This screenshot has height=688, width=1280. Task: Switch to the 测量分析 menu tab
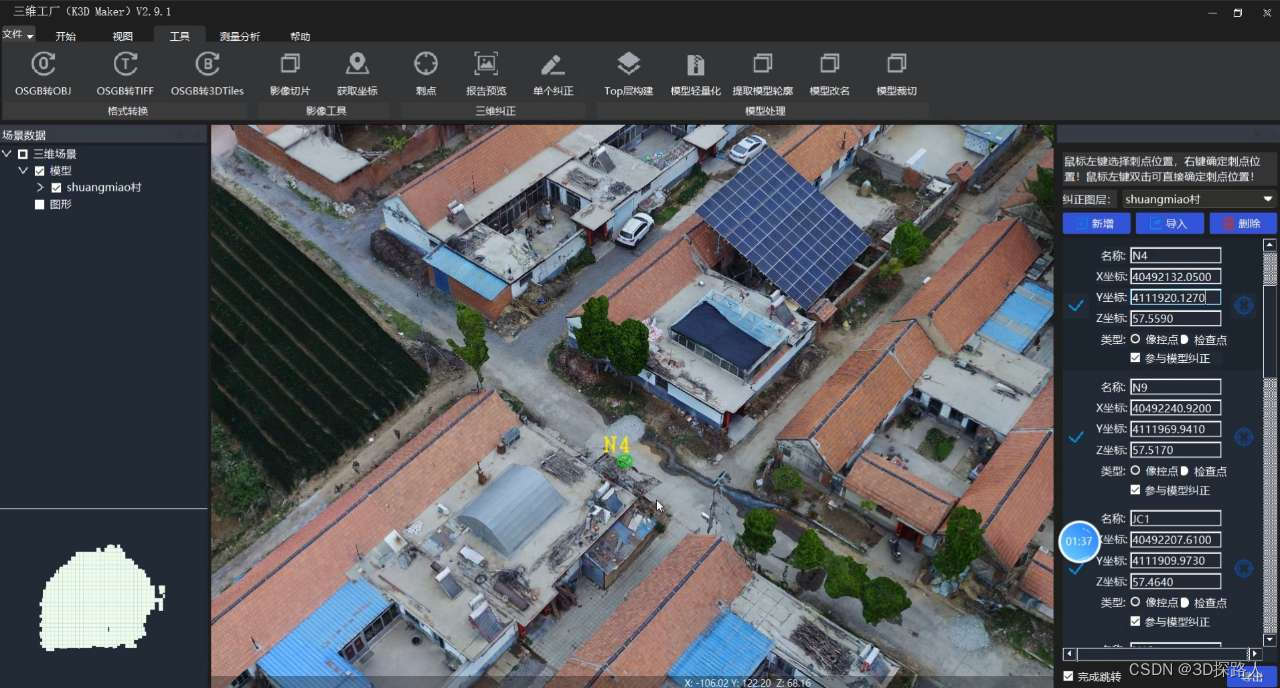(239, 36)
